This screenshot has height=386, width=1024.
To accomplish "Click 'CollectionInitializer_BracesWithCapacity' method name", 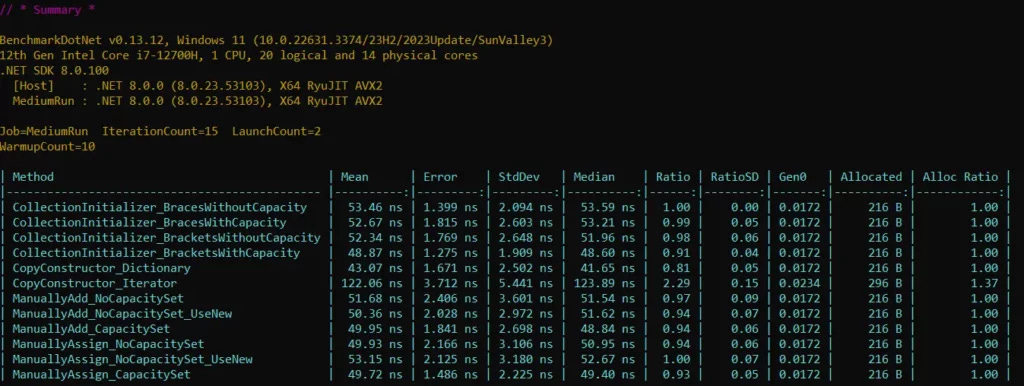I will pos(149,223).
